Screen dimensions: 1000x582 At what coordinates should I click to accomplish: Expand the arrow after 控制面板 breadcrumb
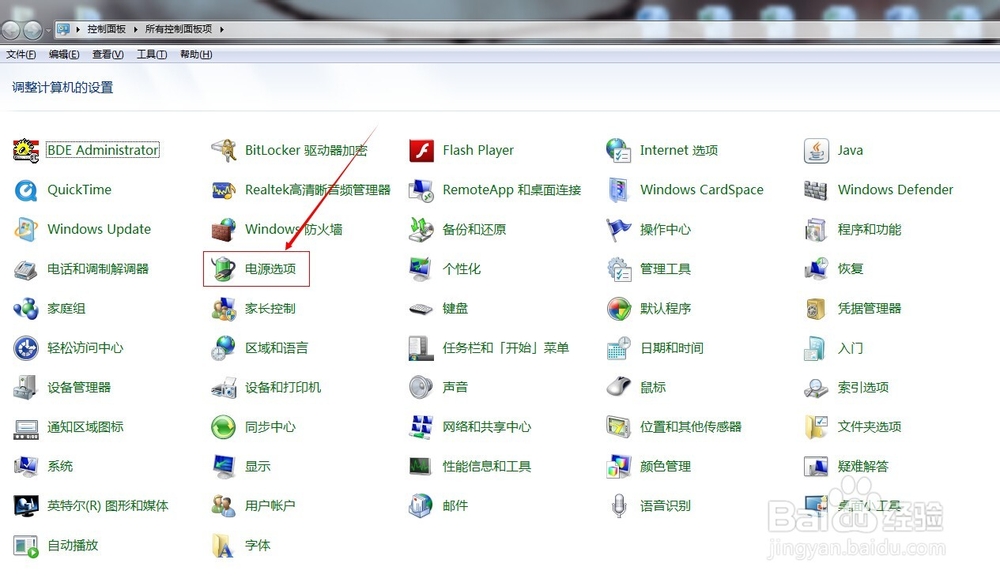[135, 29]
